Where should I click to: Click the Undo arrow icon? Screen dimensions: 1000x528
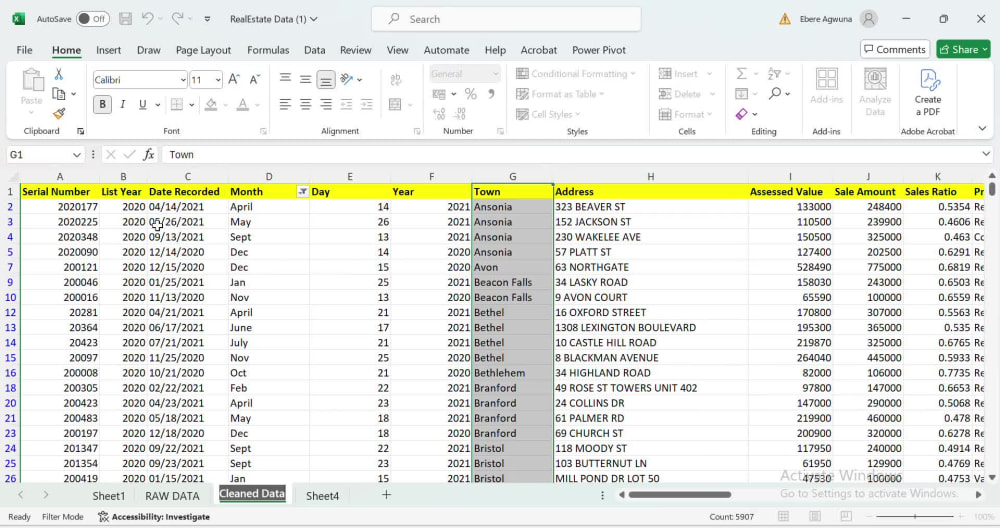coord(147,18)
